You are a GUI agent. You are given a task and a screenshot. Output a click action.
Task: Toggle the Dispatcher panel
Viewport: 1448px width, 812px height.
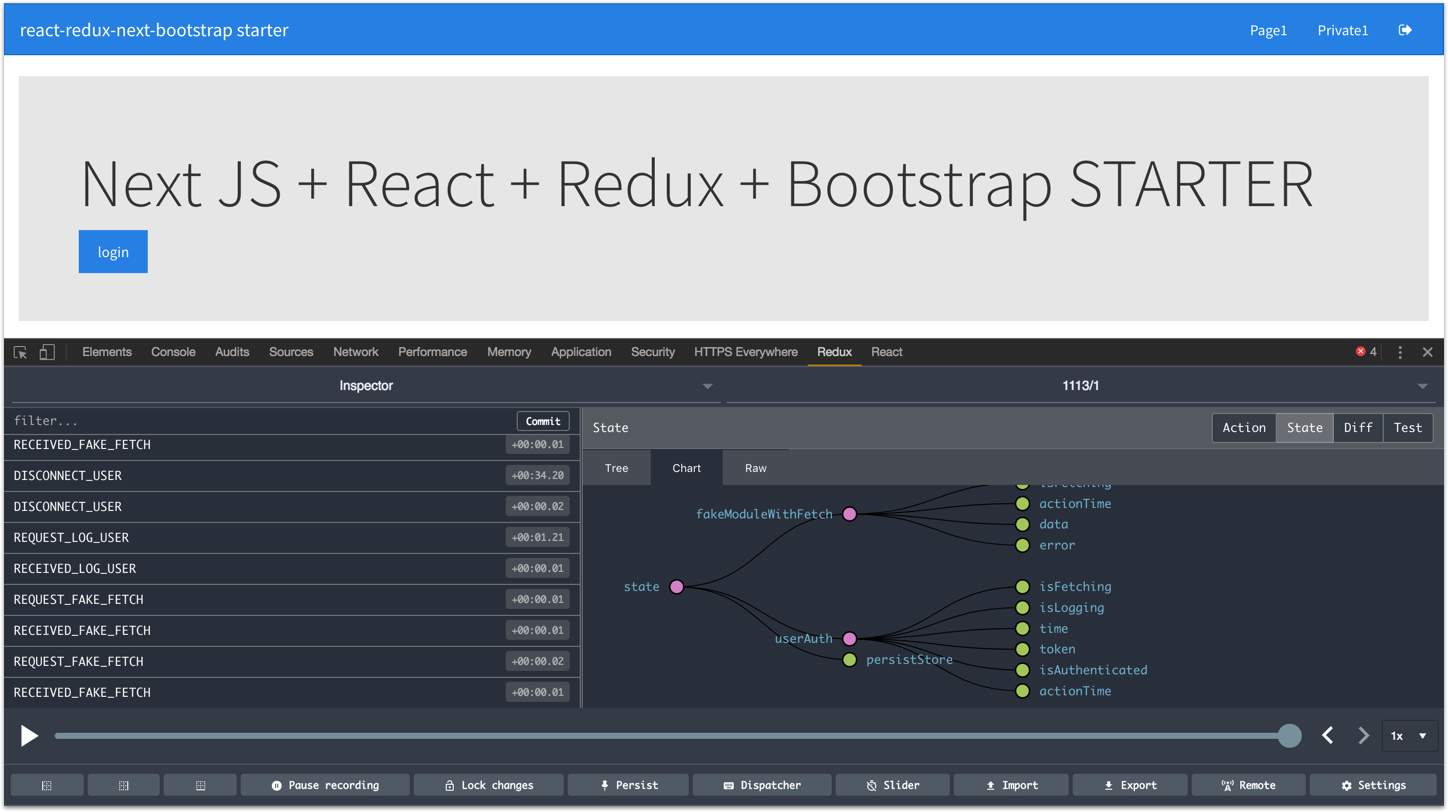click(x=762, y=785)
